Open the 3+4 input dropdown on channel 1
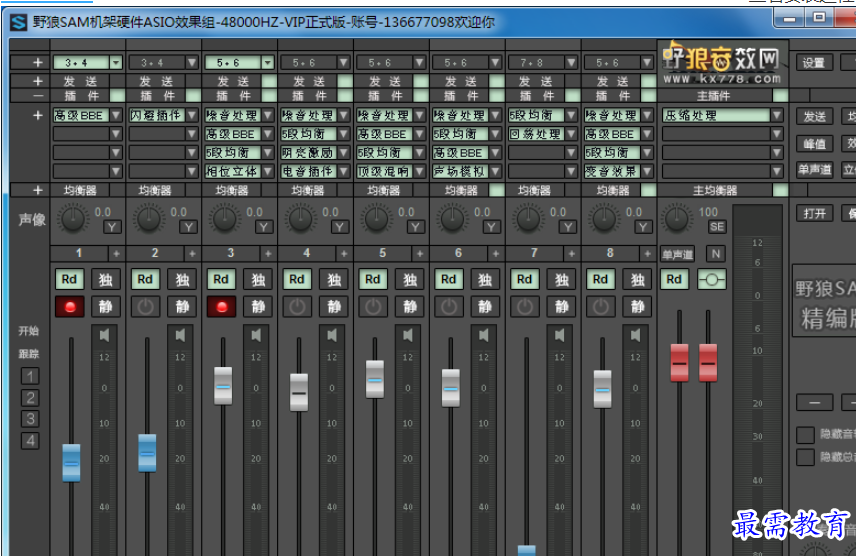The image size is (856, 556). [116, 62]
